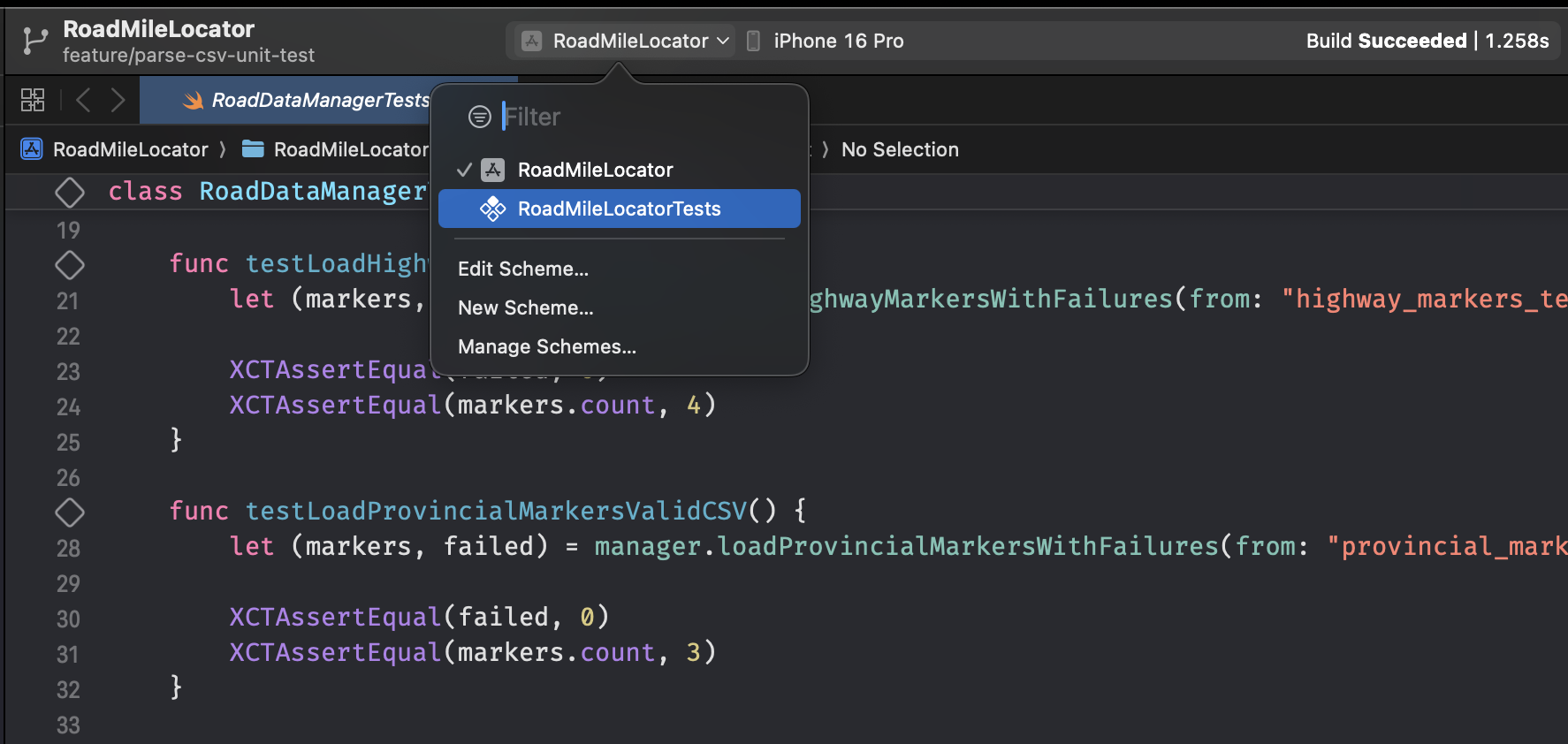Go forward with the right chevron arrow
The height and width of the screenshot is (744, 1568).
tap(118, 100)
